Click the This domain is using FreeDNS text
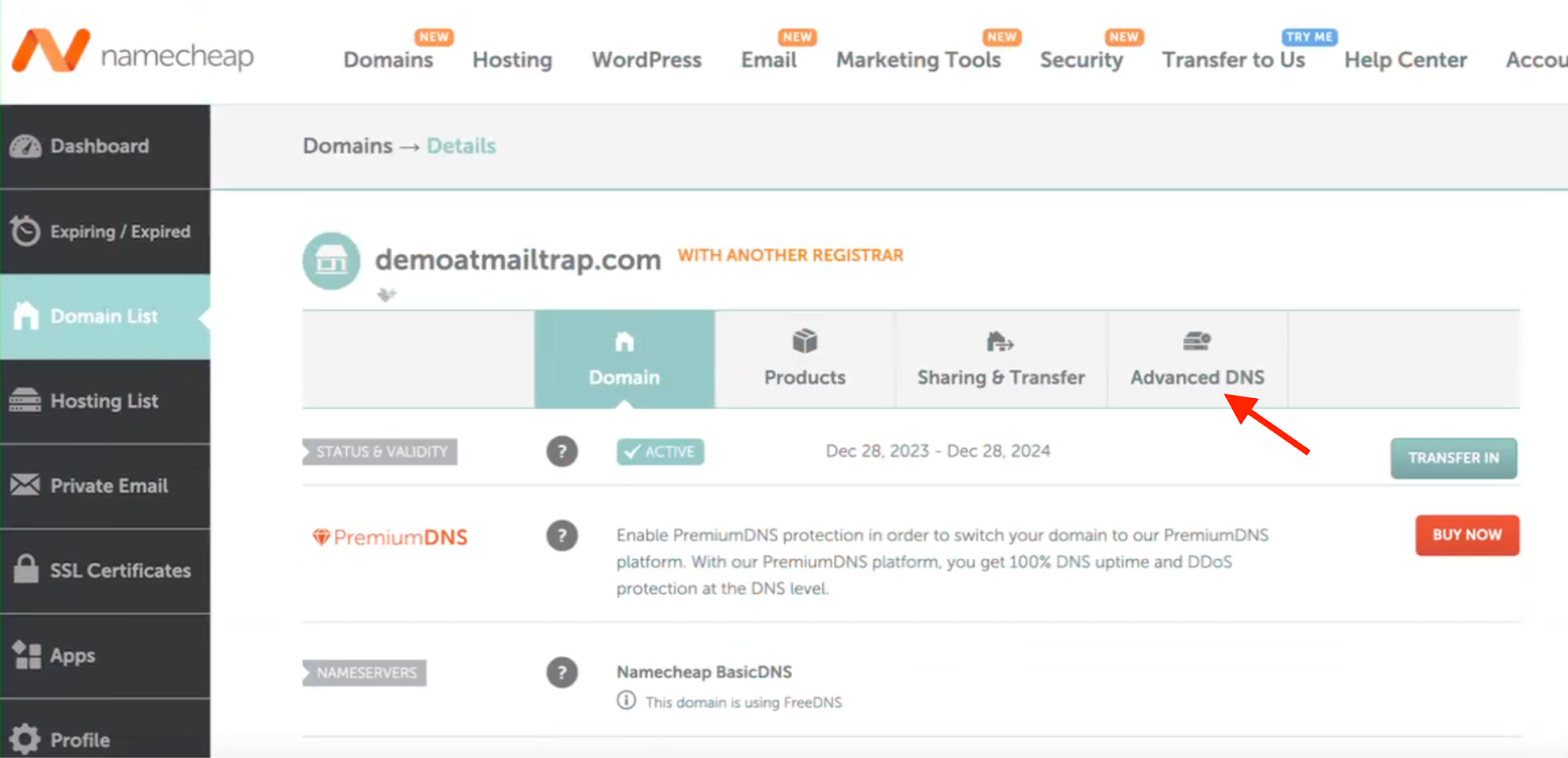Viewport: 1568px width, 758px height. (743, 702)
